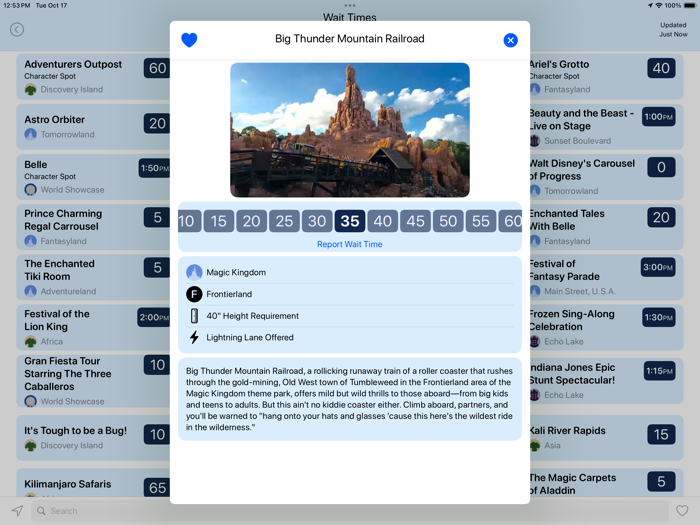Open Prince Charming Regal Carrousel card
The width and height of the screenshot is (700, 525).
[x=93, y=227]
